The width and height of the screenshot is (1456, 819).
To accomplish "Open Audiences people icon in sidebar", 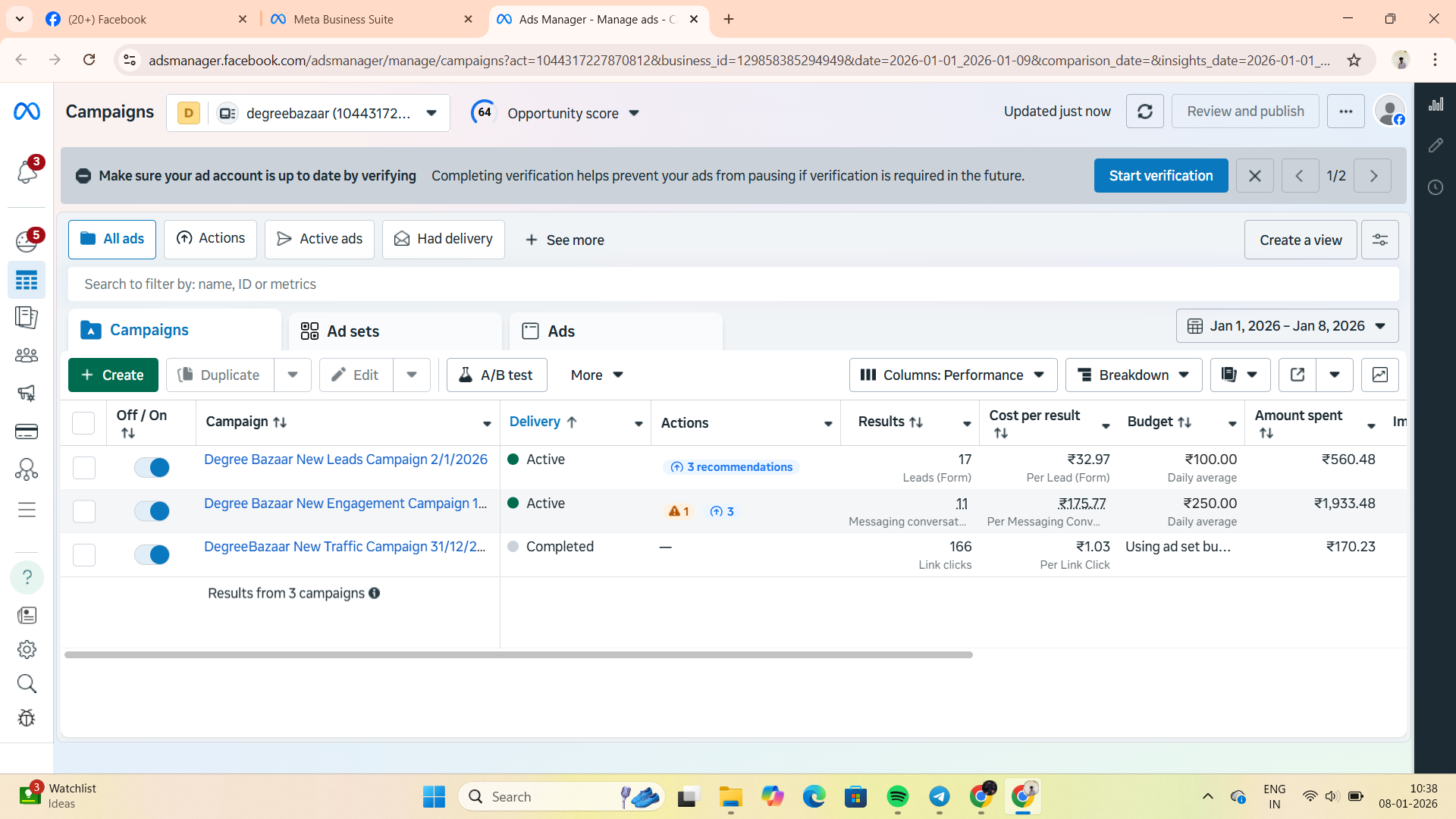I will 27,355.
